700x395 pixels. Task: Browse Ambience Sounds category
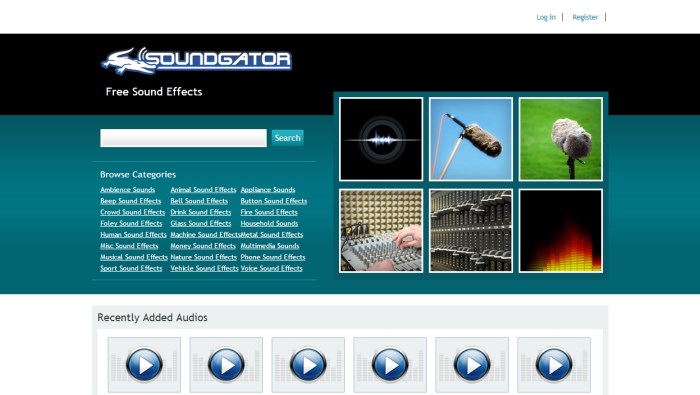(x=128, y=190)
